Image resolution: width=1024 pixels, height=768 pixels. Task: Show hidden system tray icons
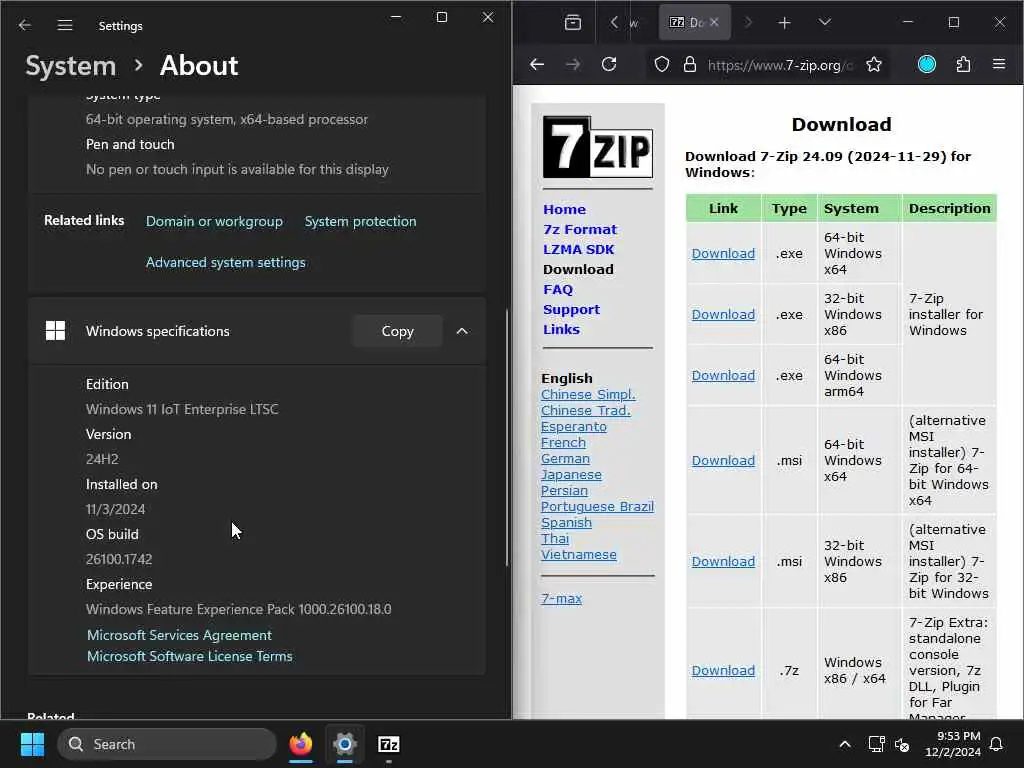[x=844, y=744]
